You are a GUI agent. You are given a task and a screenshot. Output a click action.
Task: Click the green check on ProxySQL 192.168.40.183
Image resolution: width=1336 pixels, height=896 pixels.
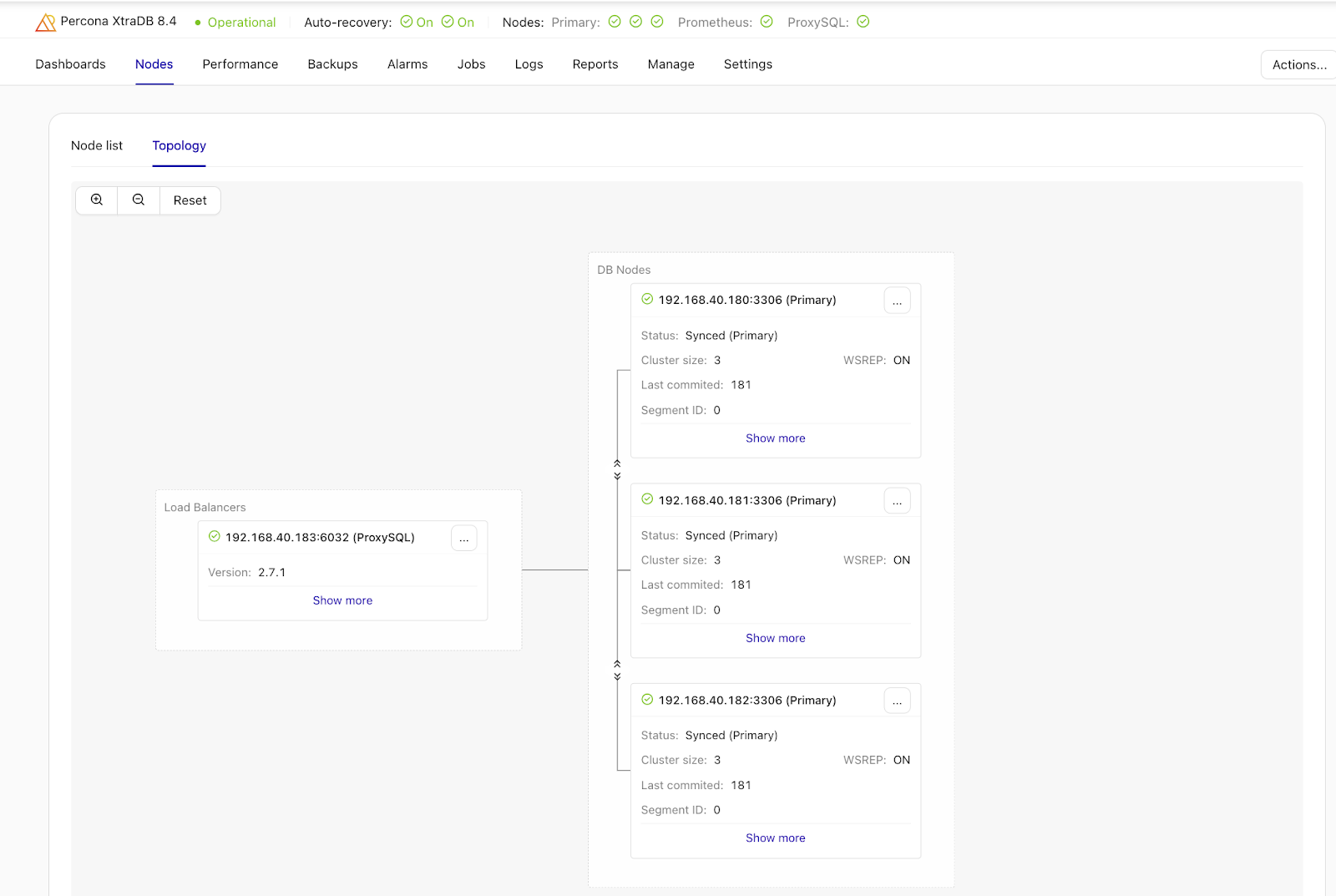[214, 537]
